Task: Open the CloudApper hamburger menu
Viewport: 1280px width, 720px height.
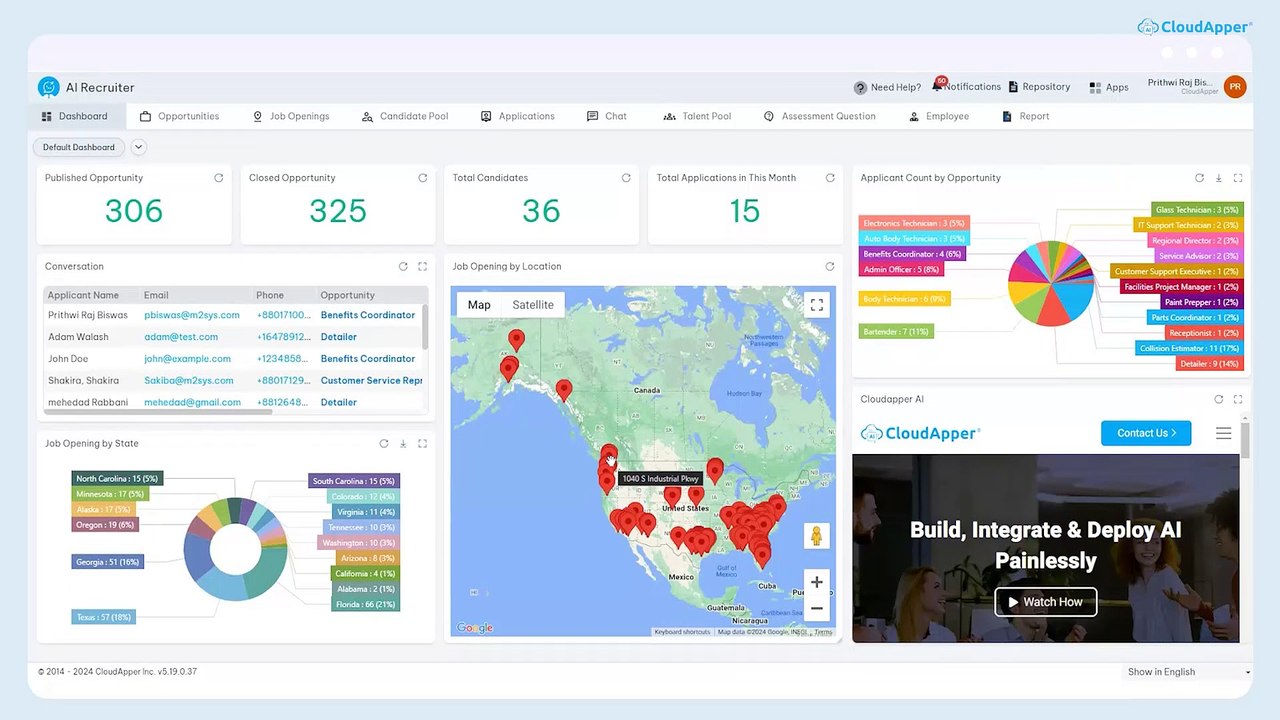Action: [1223, 433]
